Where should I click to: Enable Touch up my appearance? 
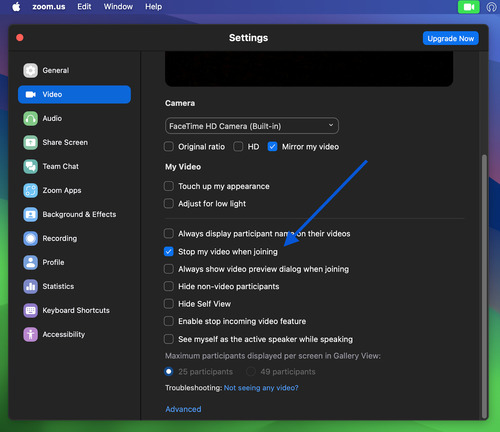(x=169, y=186)
